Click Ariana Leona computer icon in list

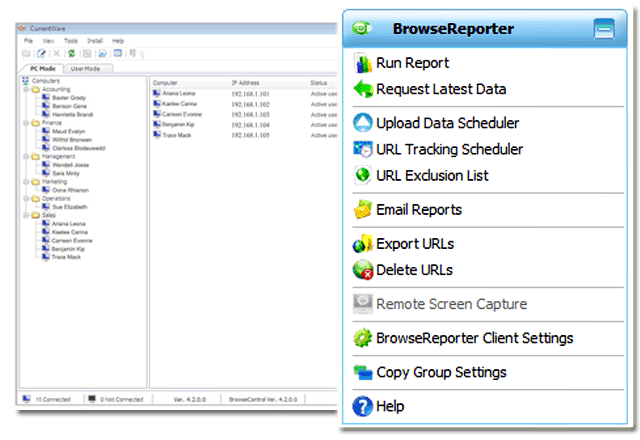[157, 93]
